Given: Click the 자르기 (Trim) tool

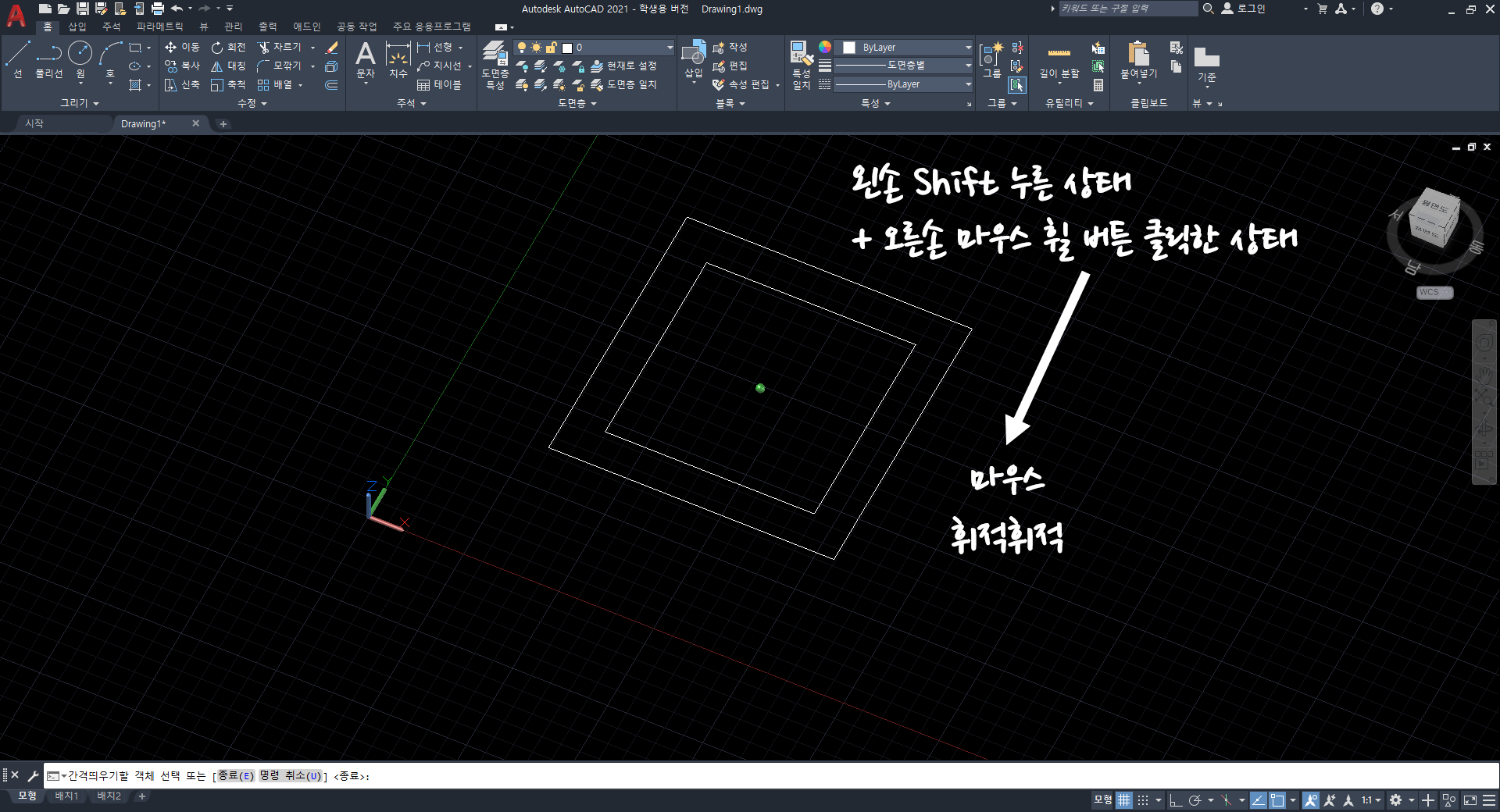Looking at the screenshot, I should (x=280, y=48).
